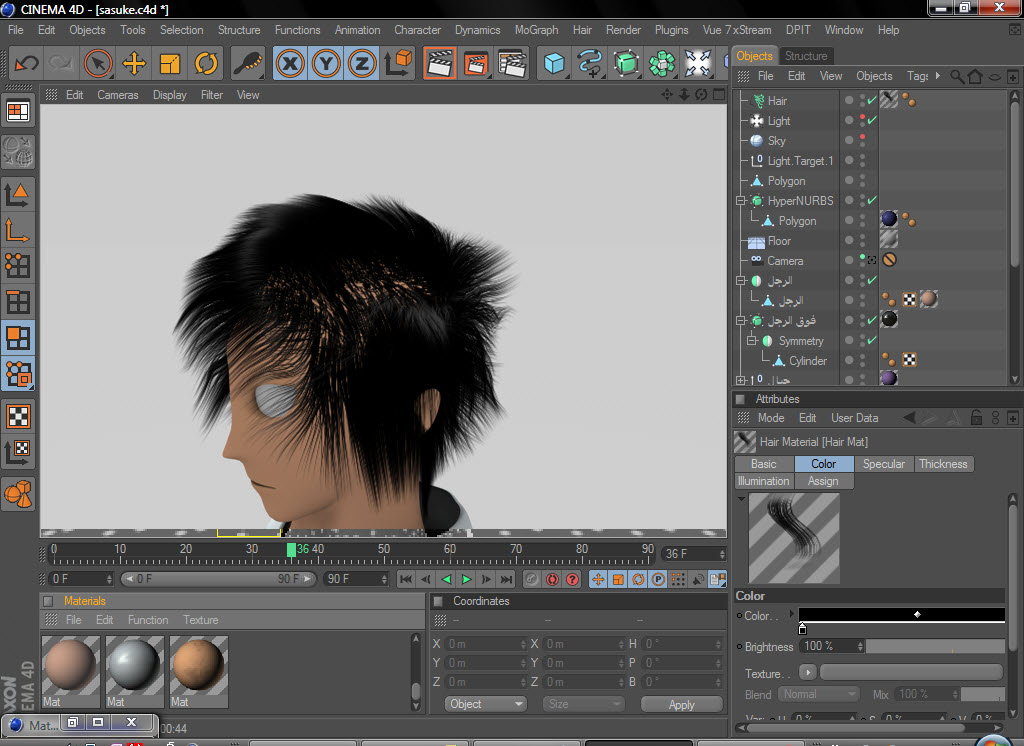Click the Hair material tag on Hair object

[x=889, y=99]
